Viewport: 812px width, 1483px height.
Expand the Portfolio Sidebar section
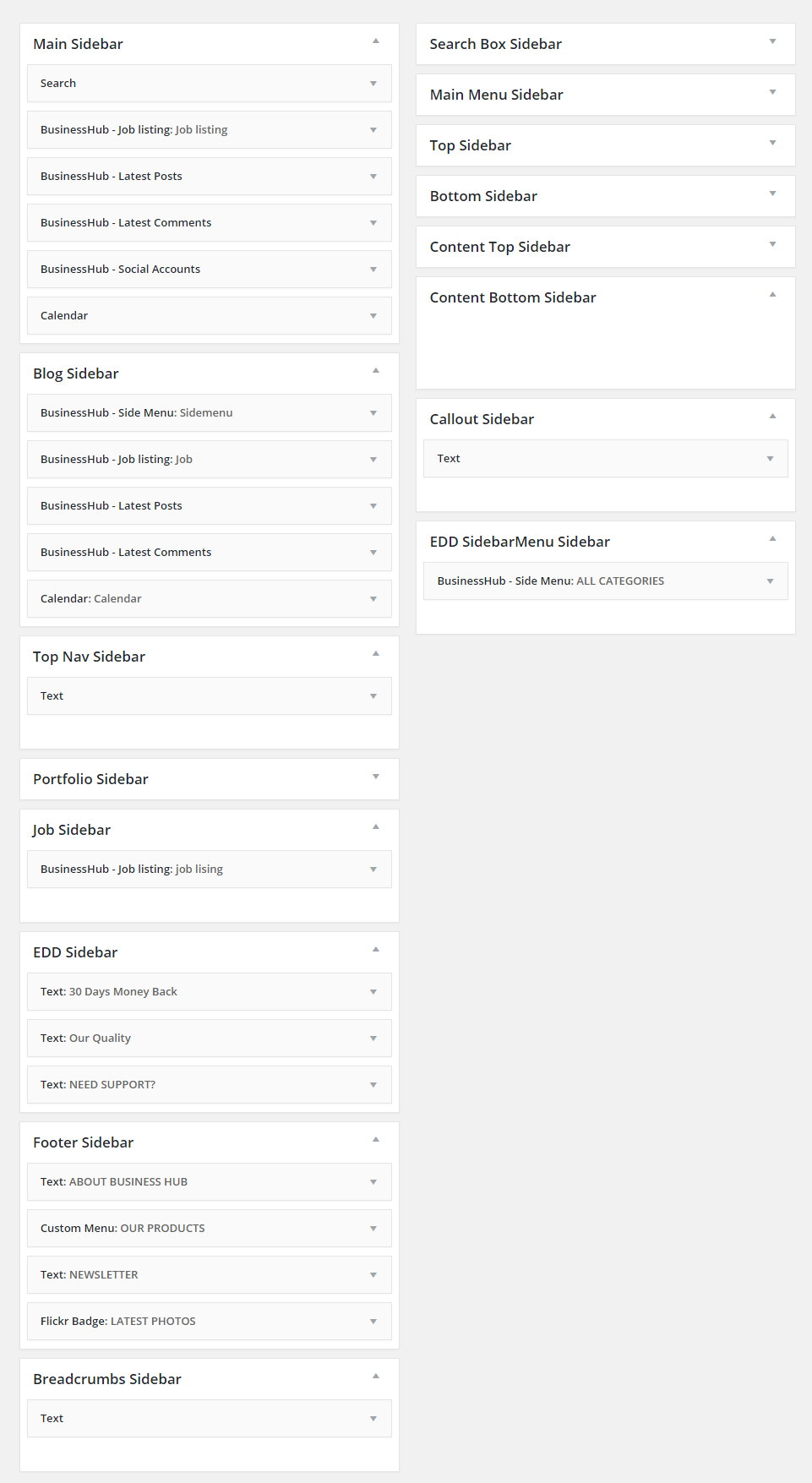[x=376, y=777]
